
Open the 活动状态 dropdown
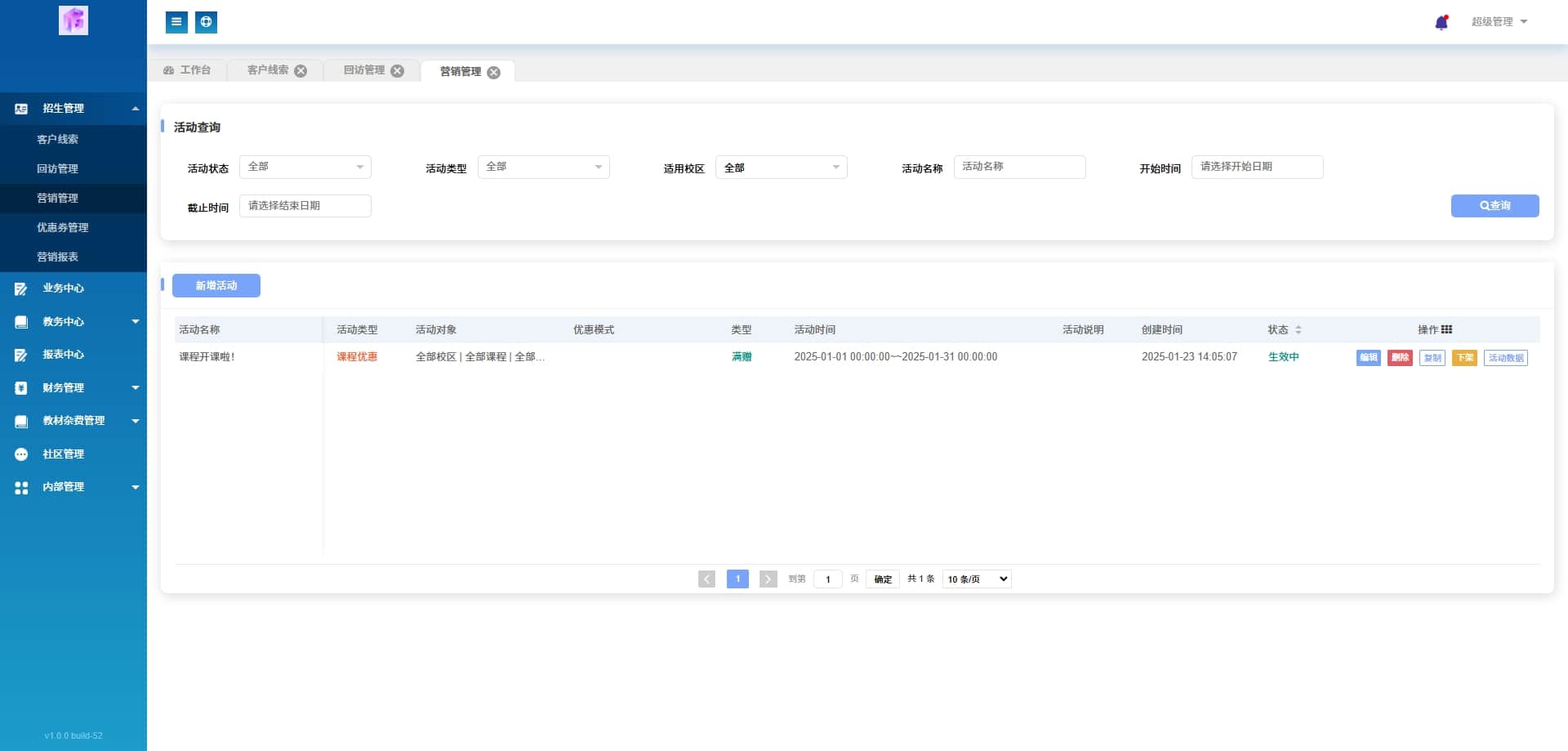305,167
